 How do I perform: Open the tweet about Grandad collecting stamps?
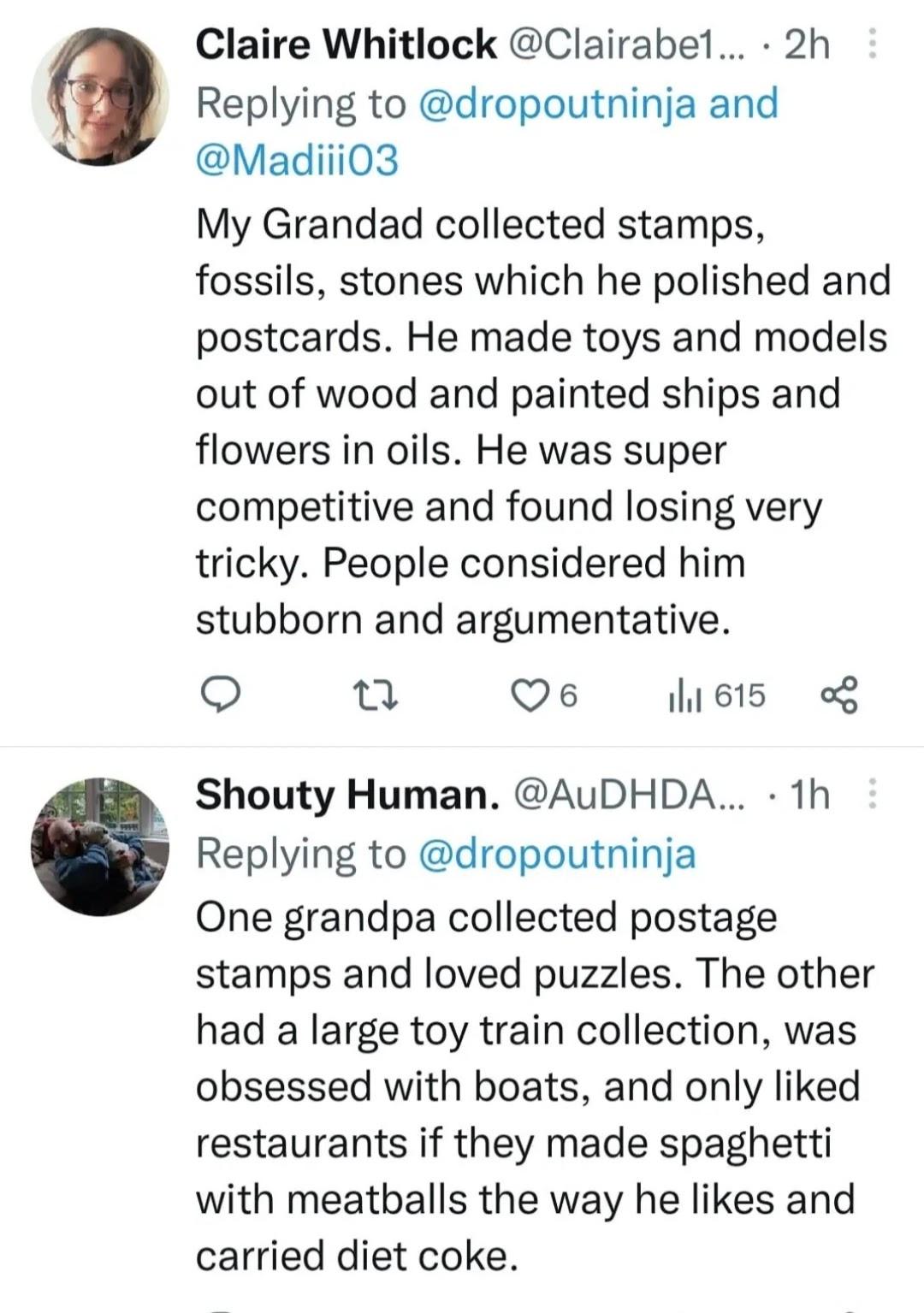pyautogui.click(x=539, y=421)
